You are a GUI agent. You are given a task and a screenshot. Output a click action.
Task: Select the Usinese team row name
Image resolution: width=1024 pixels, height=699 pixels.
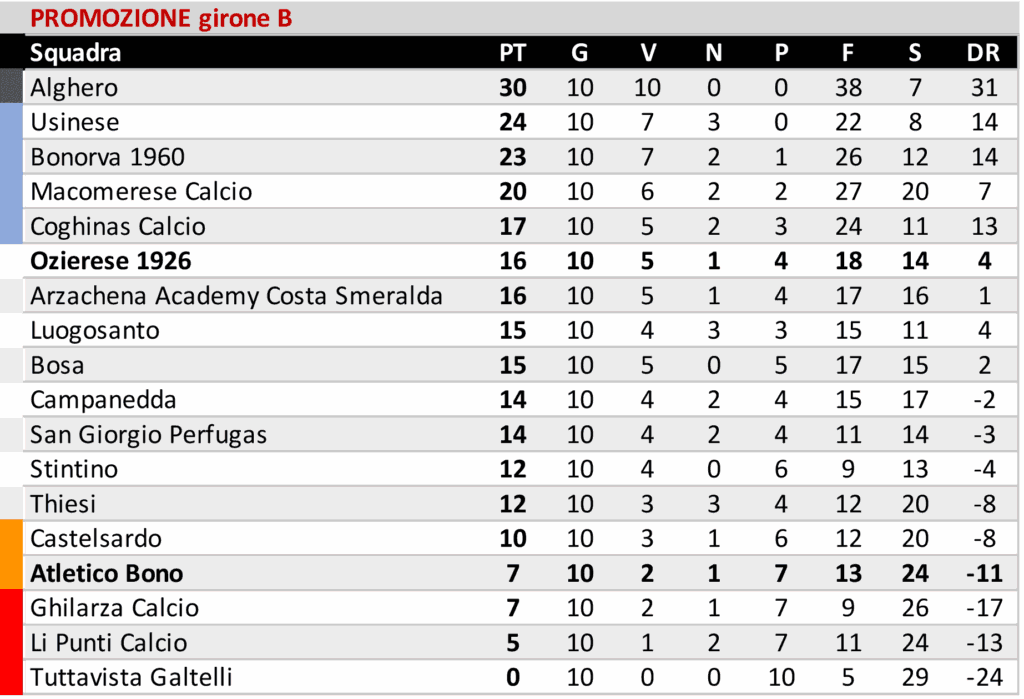point(75,123)
